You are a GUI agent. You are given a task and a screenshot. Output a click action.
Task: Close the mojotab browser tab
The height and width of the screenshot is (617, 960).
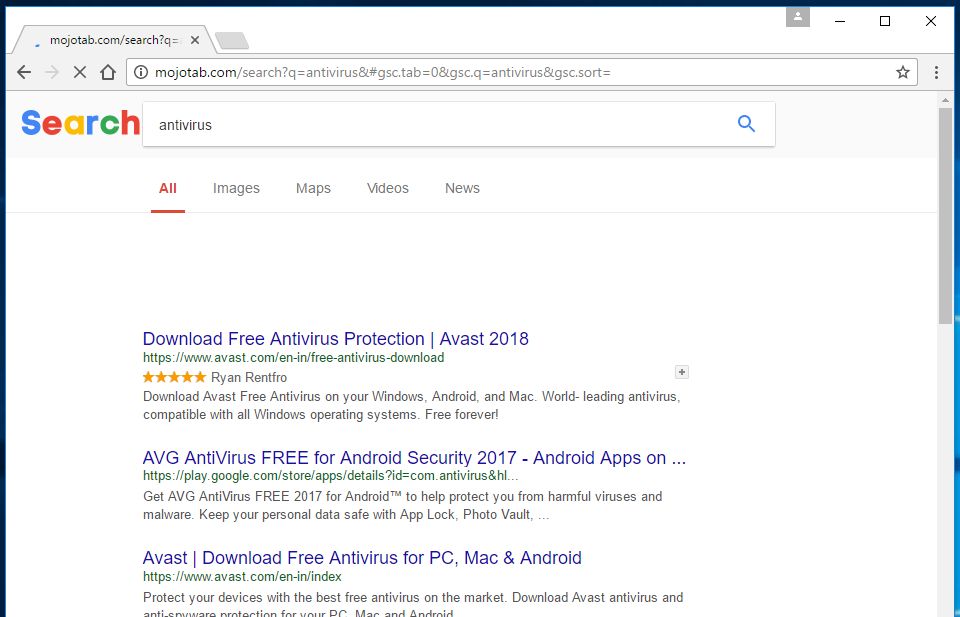point(195,40)
